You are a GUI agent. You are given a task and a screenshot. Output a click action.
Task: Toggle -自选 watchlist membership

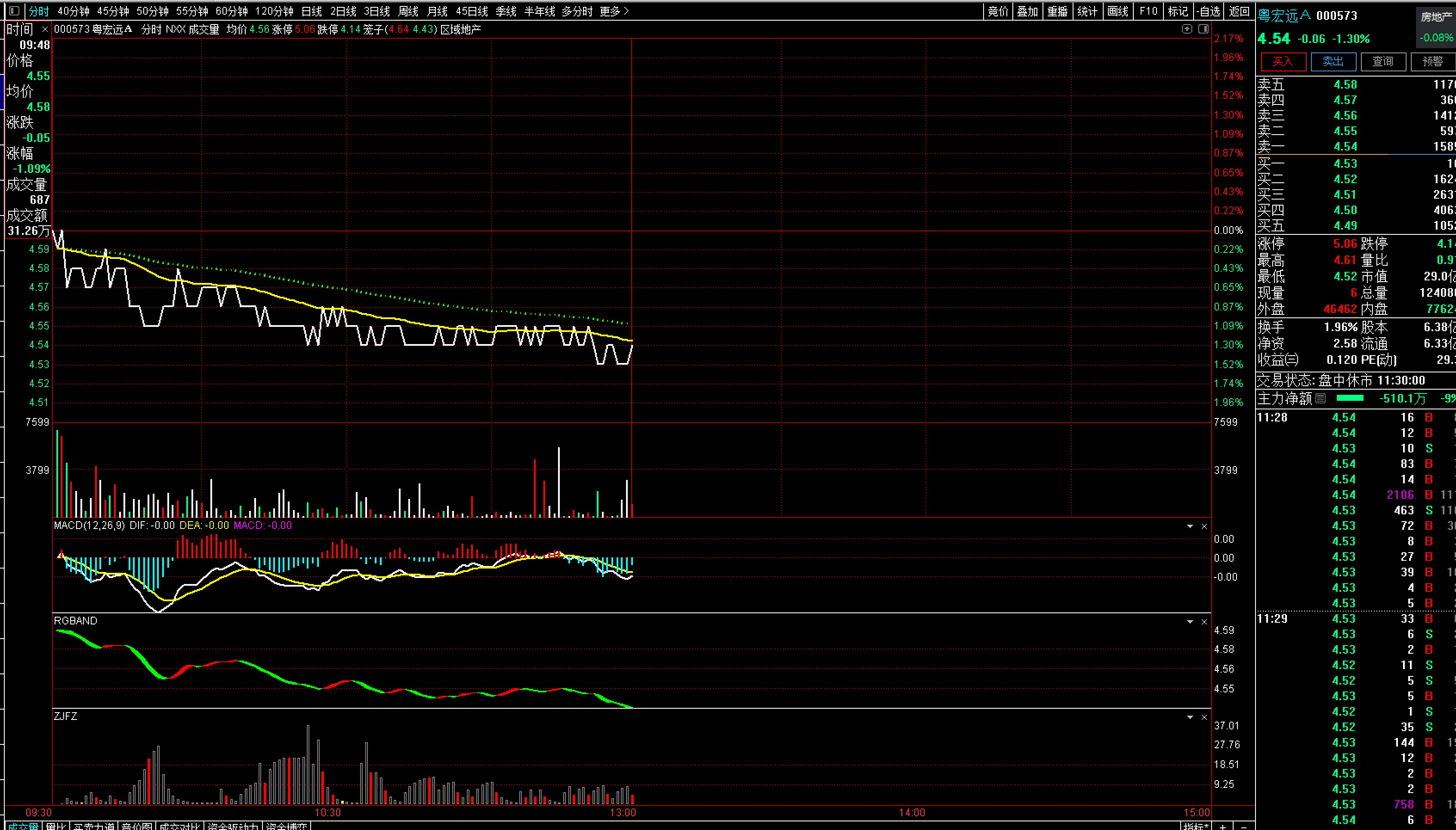[x=1208, y=11]
